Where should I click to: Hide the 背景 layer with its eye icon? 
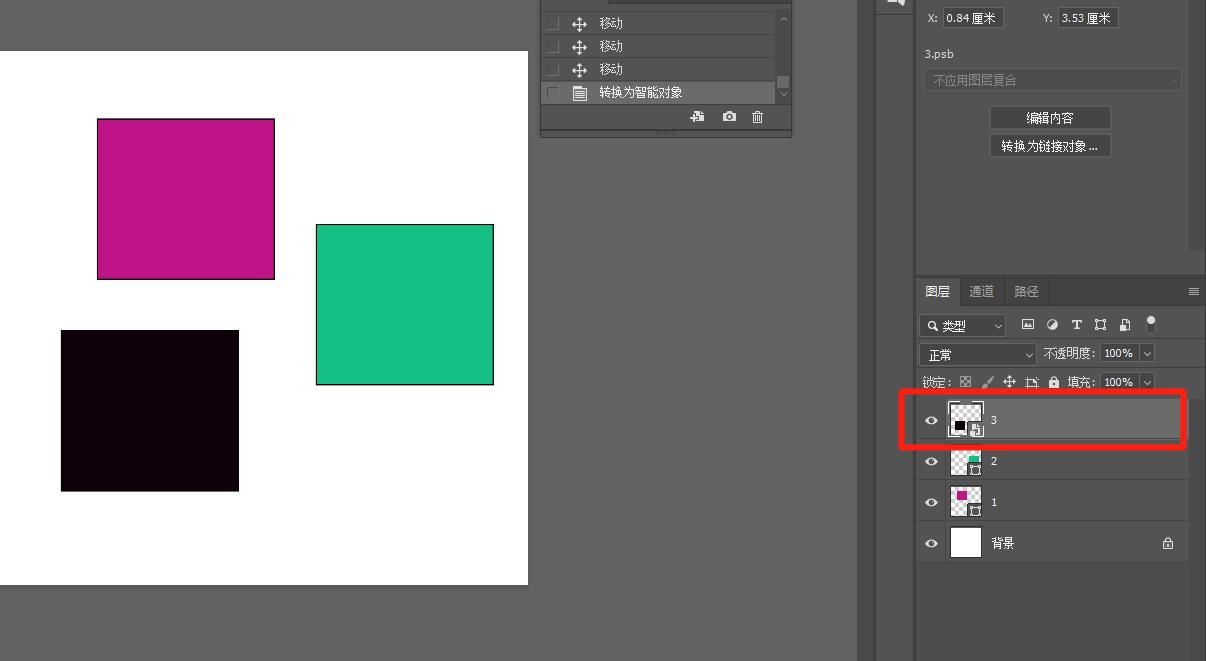pyautogui.click(x=931, y=543)
